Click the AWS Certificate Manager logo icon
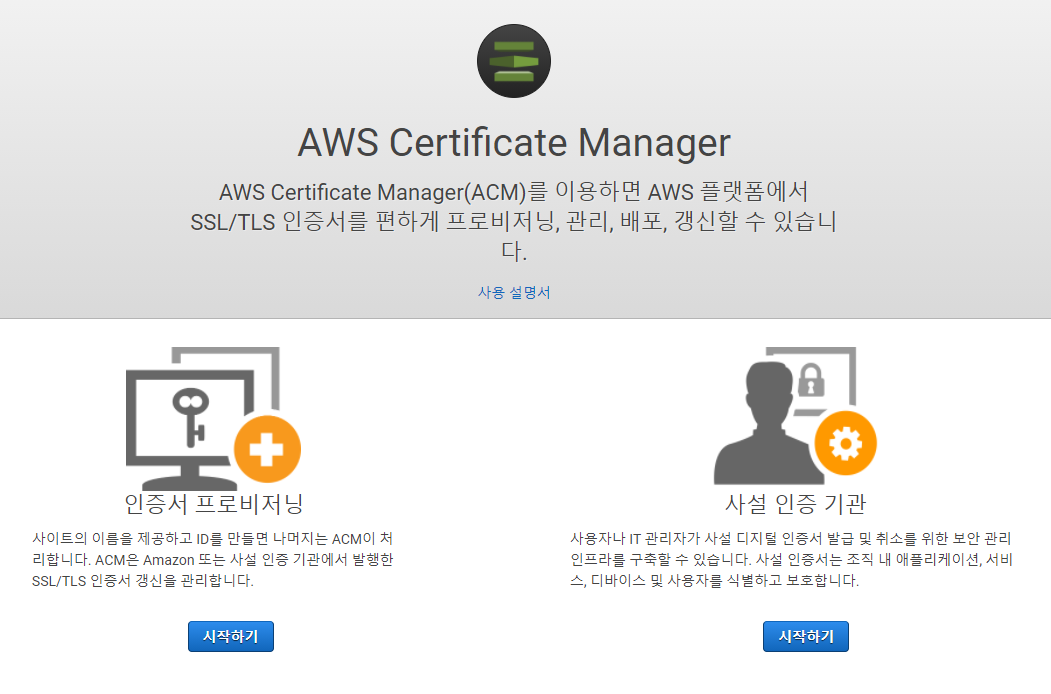This screenshot has width=1051, height=694. 514,61
